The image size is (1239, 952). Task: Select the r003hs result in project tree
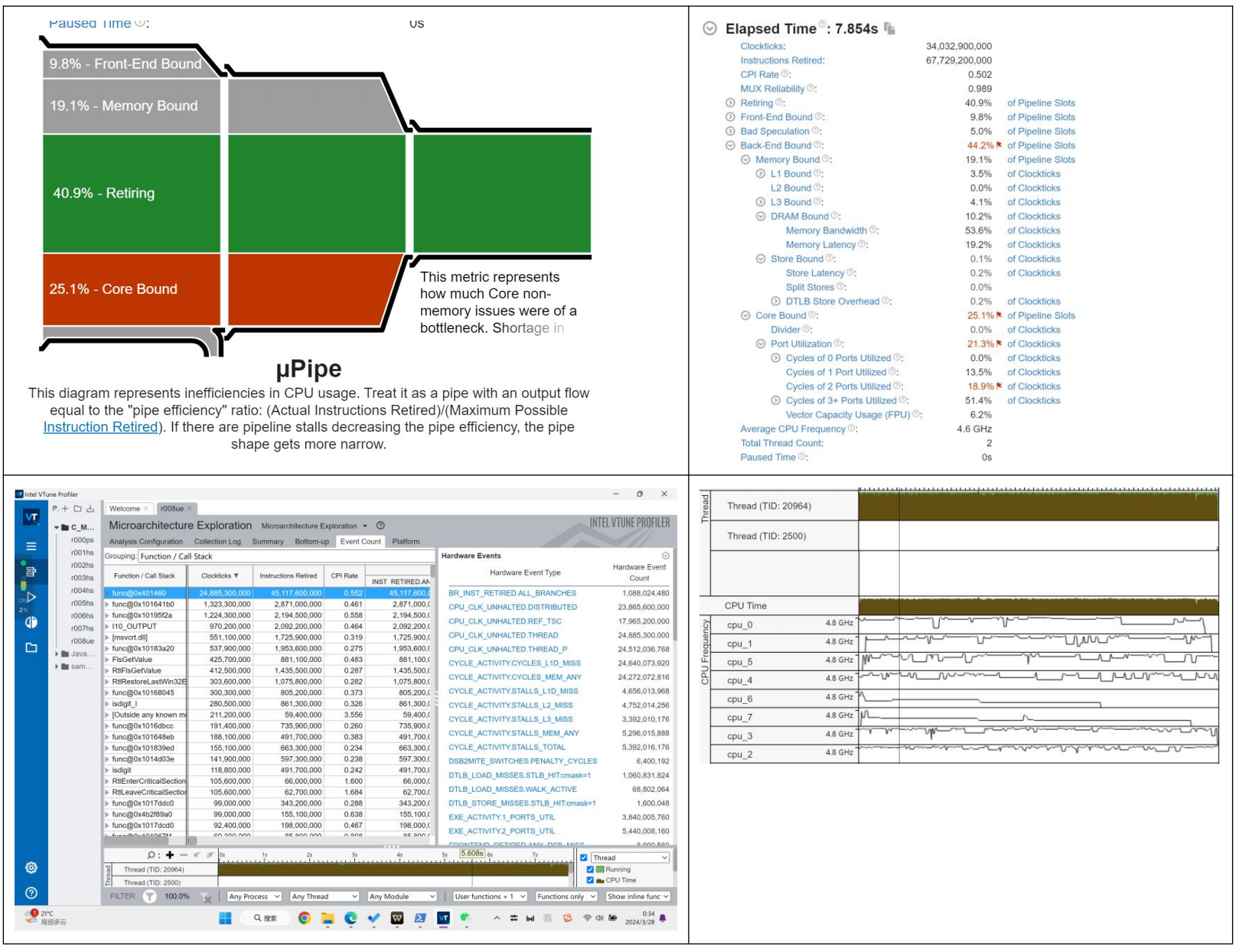point(83,578)
